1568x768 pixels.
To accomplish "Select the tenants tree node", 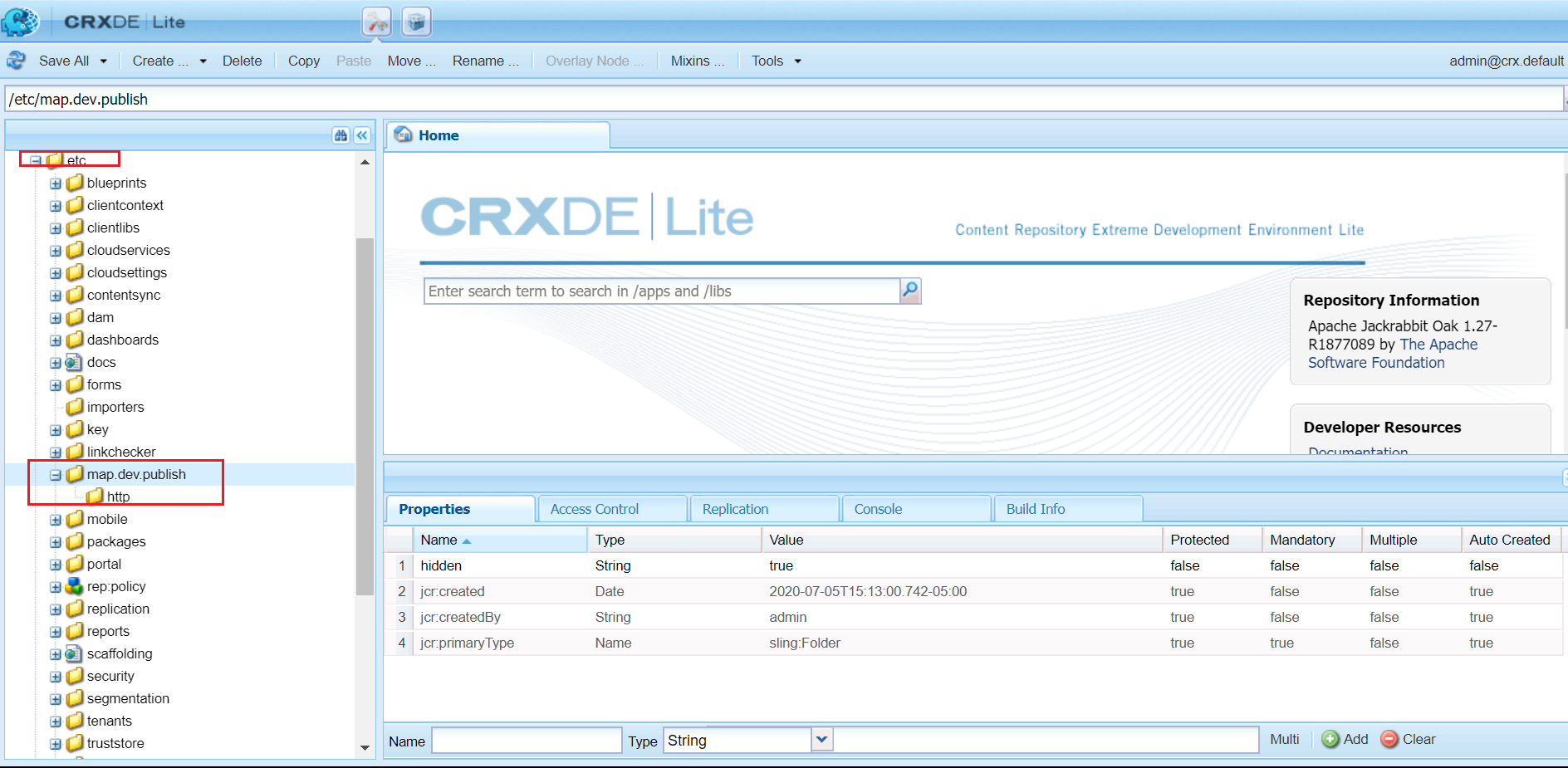I will [x=110, y=721].
